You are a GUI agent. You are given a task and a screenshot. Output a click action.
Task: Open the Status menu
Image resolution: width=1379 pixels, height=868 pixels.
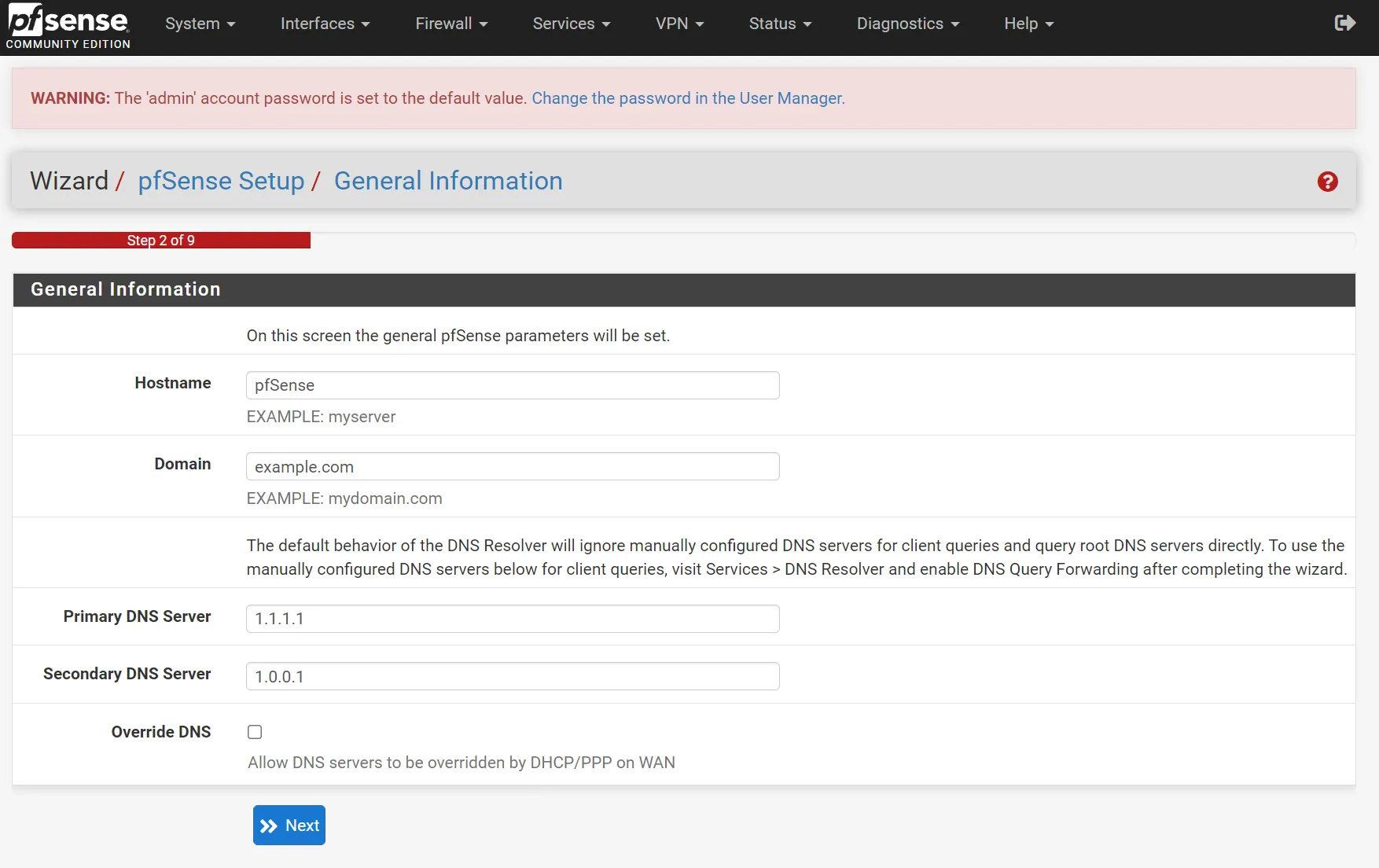coord(779,24)
